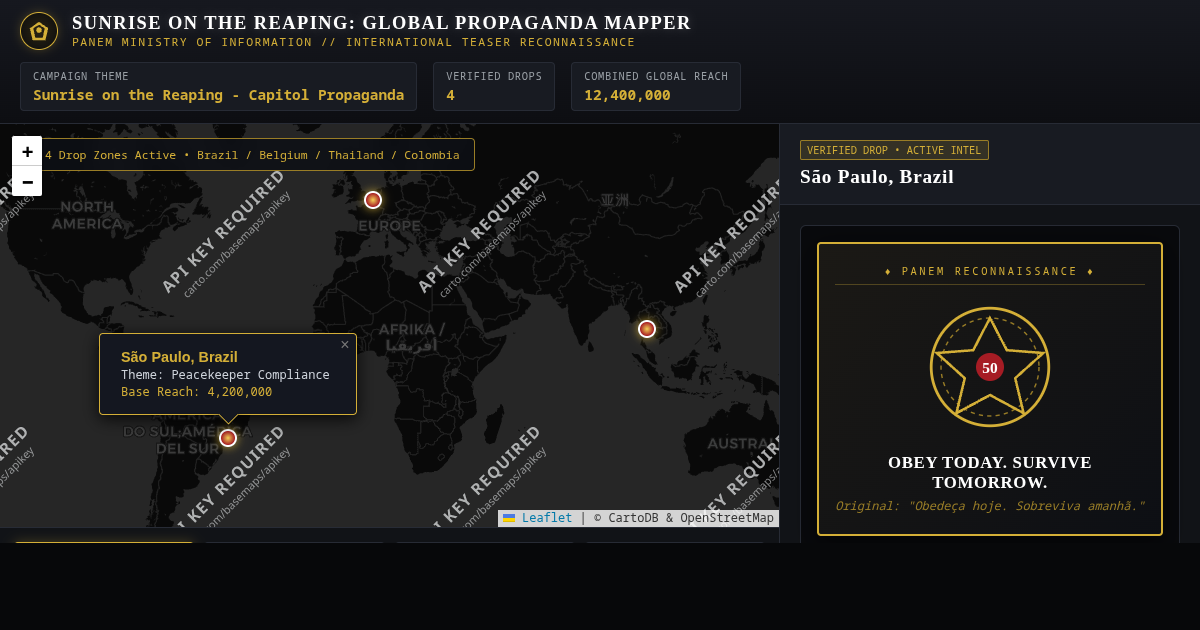Click the Original Portuguese quote text
Viewport: 1200px width, 630px height.
(x=990, y=506)
